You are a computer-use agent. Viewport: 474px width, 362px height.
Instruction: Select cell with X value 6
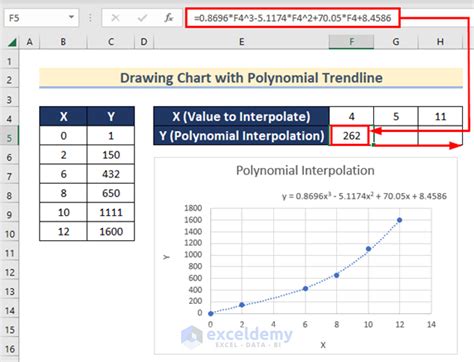63,174
